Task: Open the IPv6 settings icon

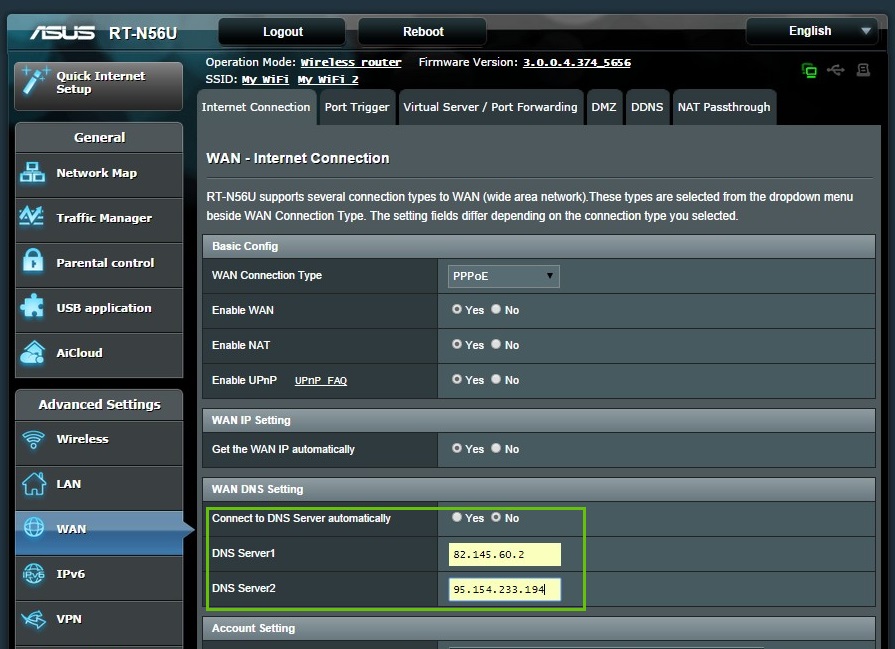Action: point(33,574)
